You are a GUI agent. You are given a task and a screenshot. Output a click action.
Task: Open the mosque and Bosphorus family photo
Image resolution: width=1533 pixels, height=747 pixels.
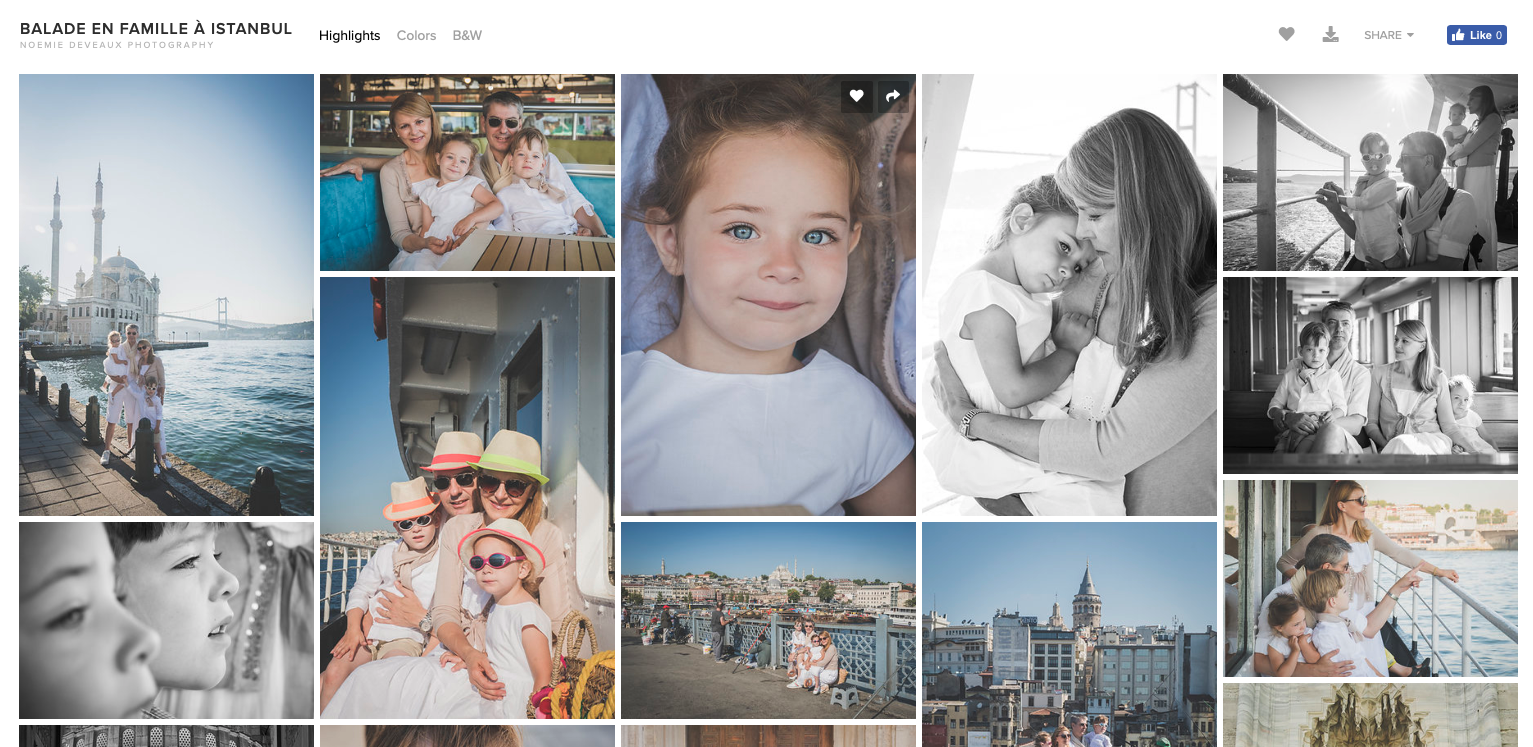click(166, 295)
